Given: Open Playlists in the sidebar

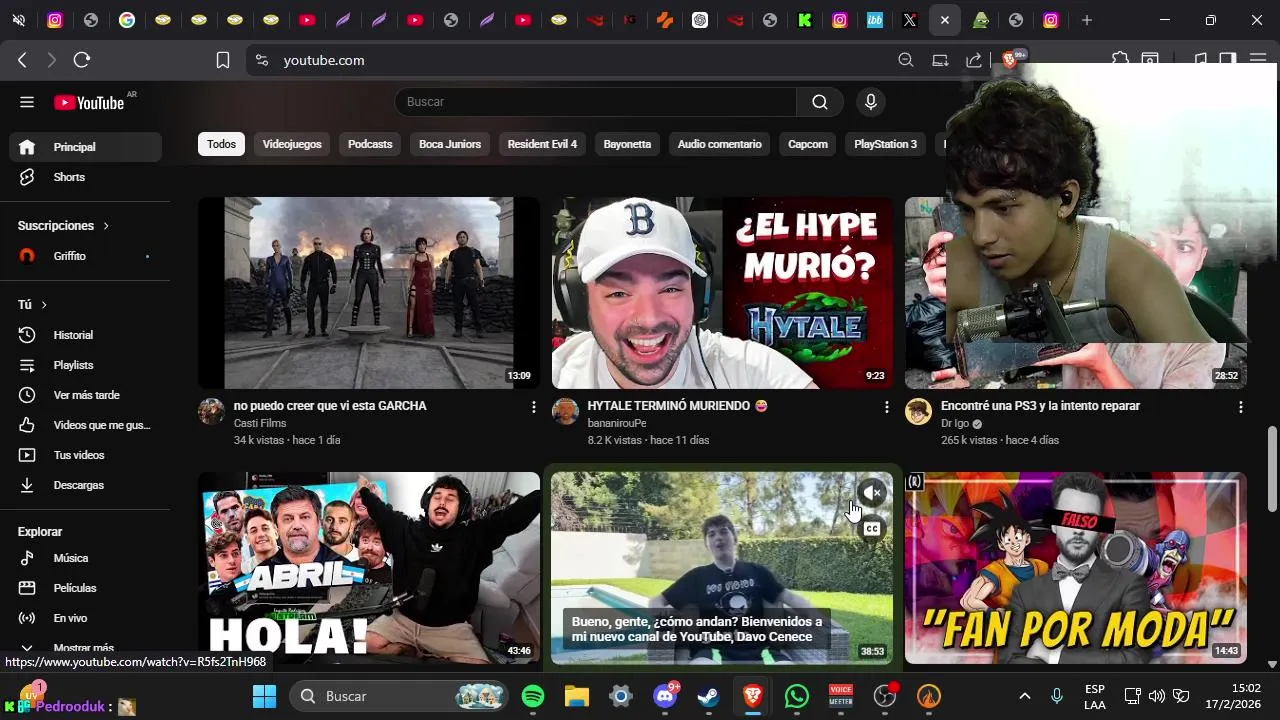Looking at the screenshot, I should 86,365.
